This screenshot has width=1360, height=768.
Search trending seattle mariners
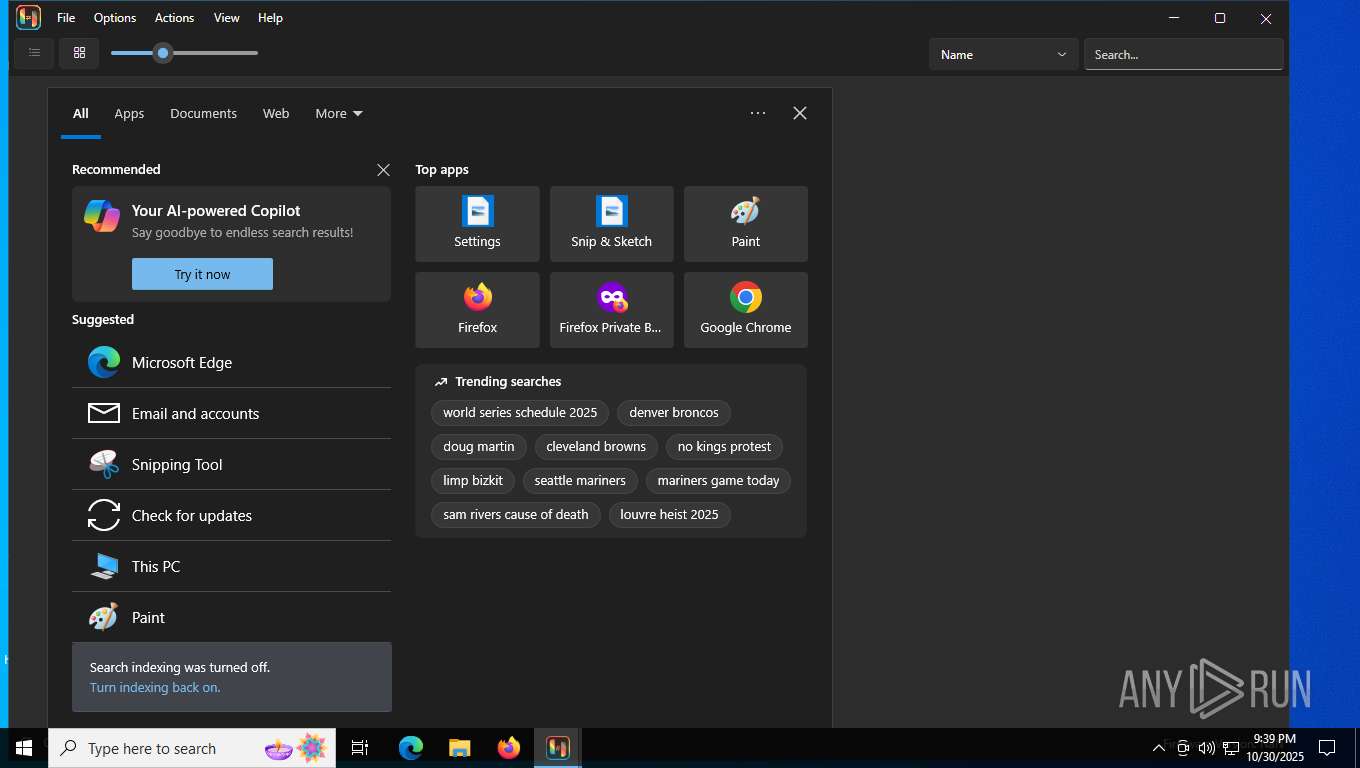(x=580, y=480)
